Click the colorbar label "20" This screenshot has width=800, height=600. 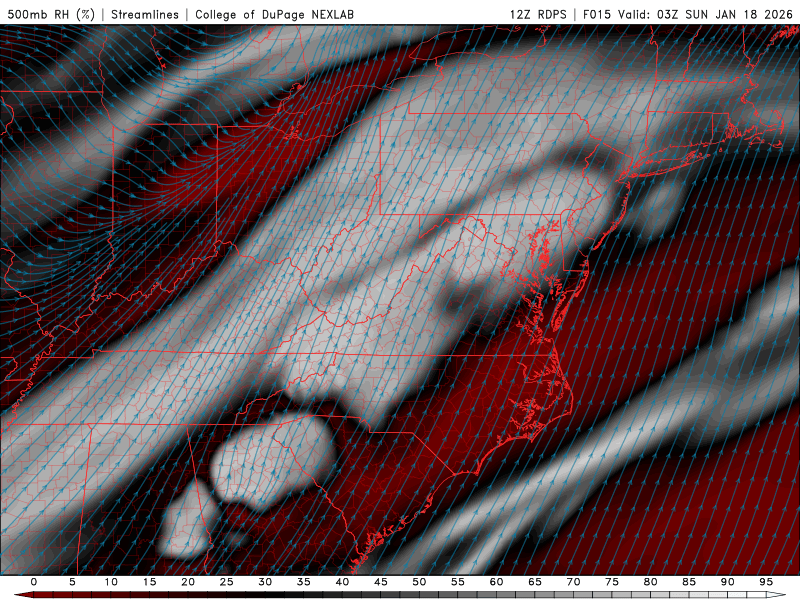coord(188,582)
